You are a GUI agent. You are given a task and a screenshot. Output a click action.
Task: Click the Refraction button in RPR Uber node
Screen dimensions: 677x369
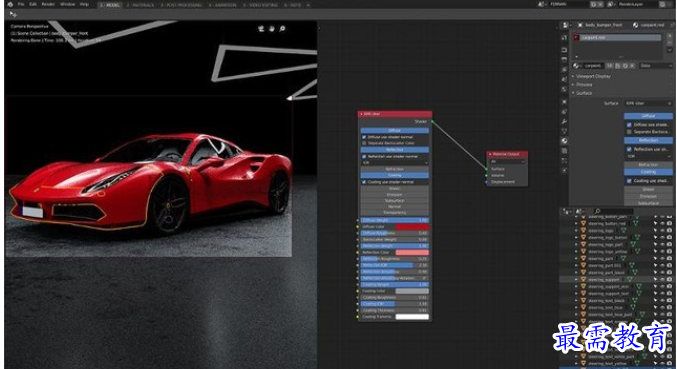point(395,169)
